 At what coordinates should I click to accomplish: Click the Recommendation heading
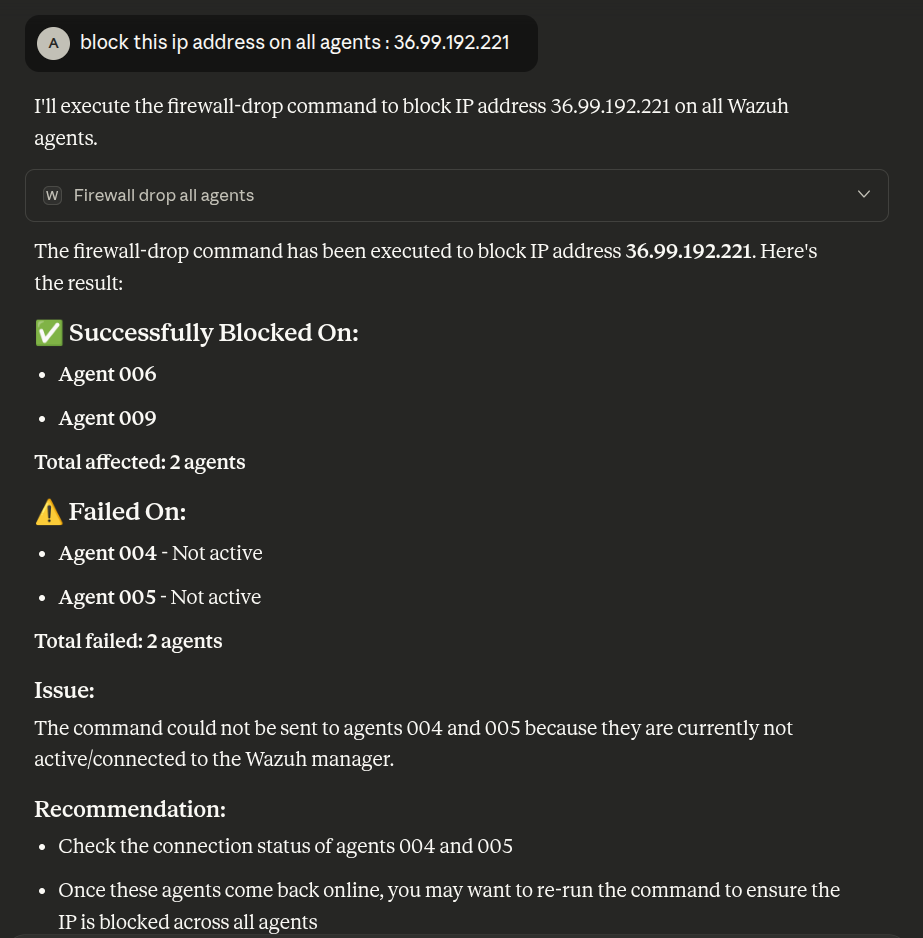tap(130, 808)
